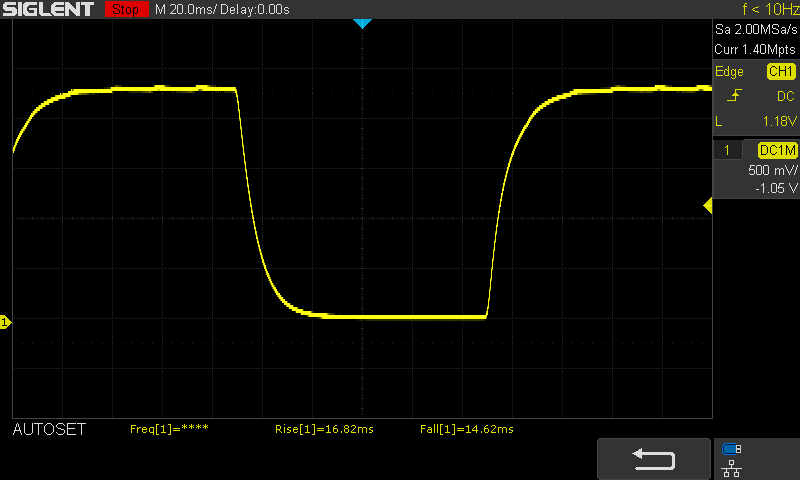Click the Fall[1]=14.62ms measurement

[467, 429]
